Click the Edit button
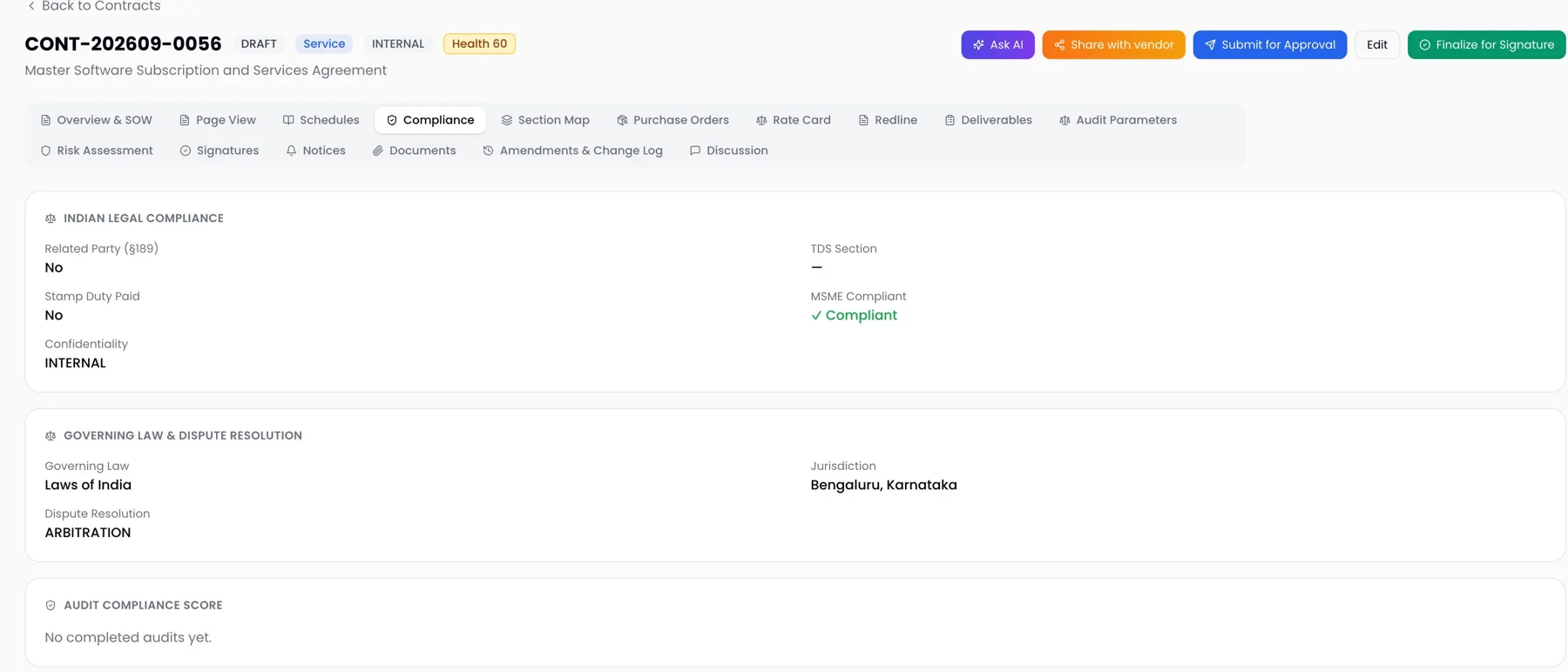Viewport: 1568px width, 672px height. pos(1377,44)
